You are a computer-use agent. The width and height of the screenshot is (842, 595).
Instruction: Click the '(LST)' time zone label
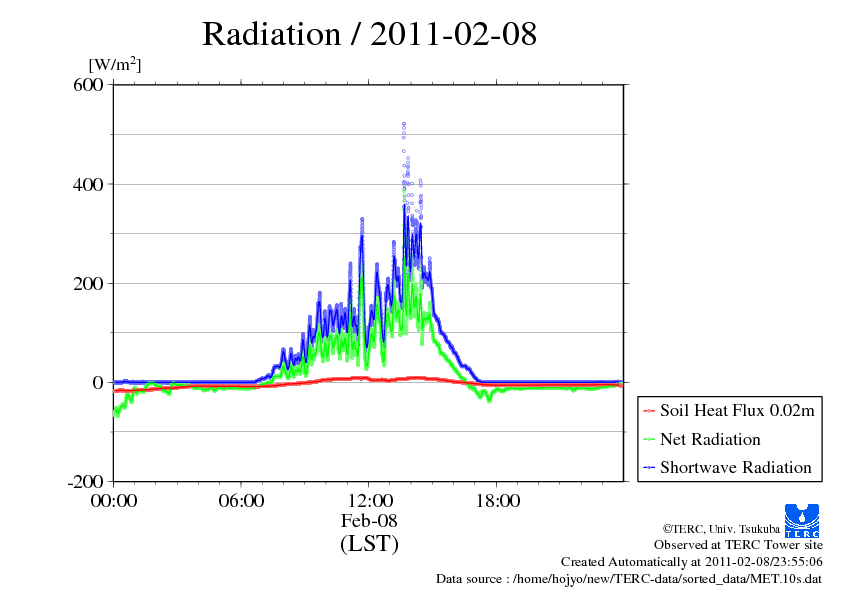tap(369, 544)
